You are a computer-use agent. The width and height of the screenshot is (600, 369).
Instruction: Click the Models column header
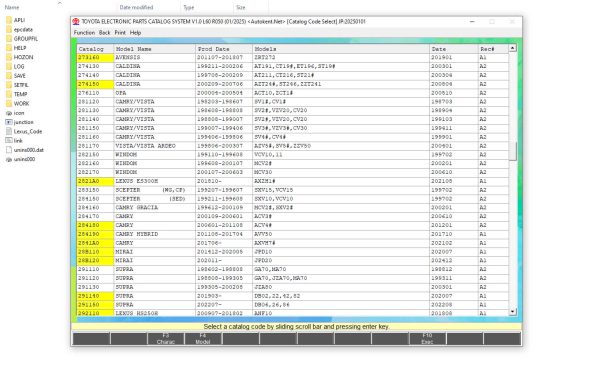[341, 49]
